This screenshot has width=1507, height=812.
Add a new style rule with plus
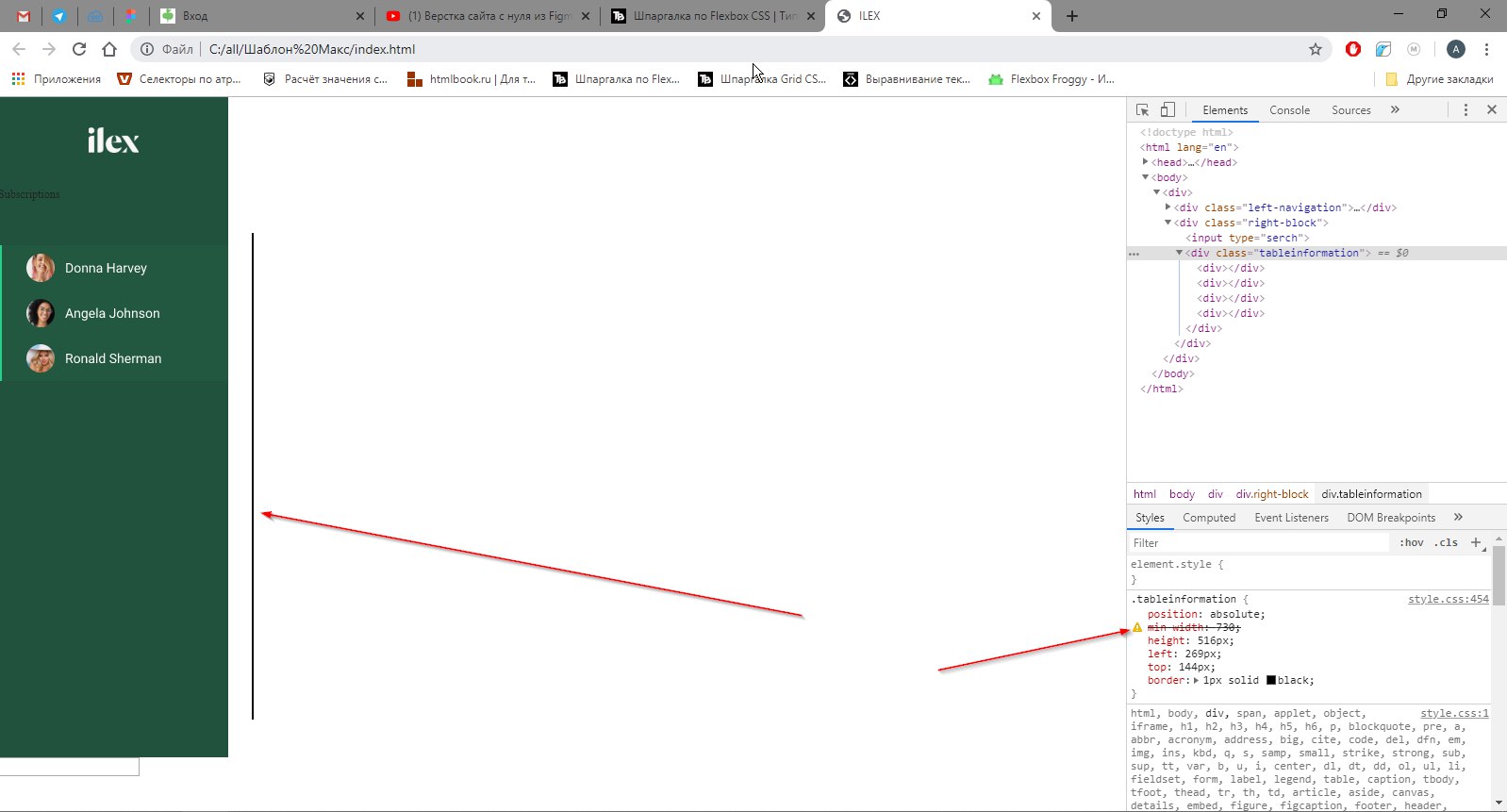click(1476, 542)
